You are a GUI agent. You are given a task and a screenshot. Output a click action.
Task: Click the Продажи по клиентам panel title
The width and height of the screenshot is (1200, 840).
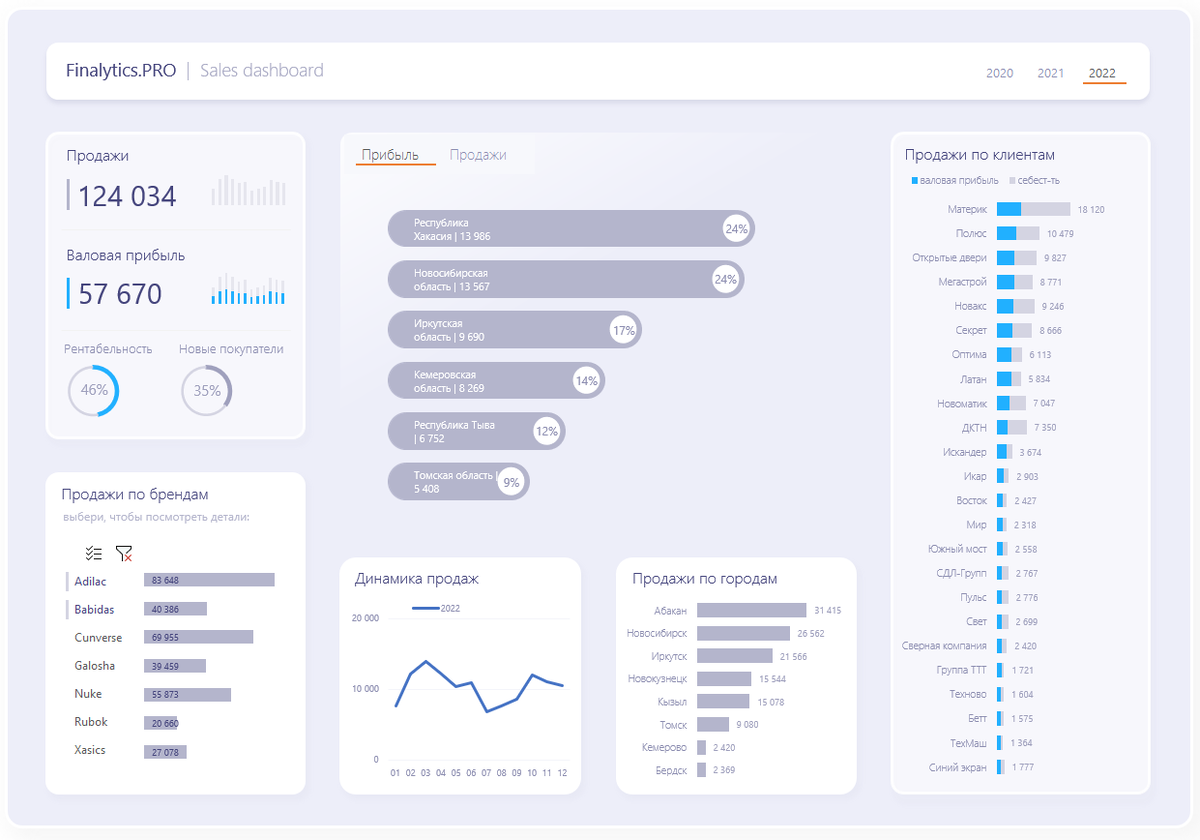(x=980, y=155)
